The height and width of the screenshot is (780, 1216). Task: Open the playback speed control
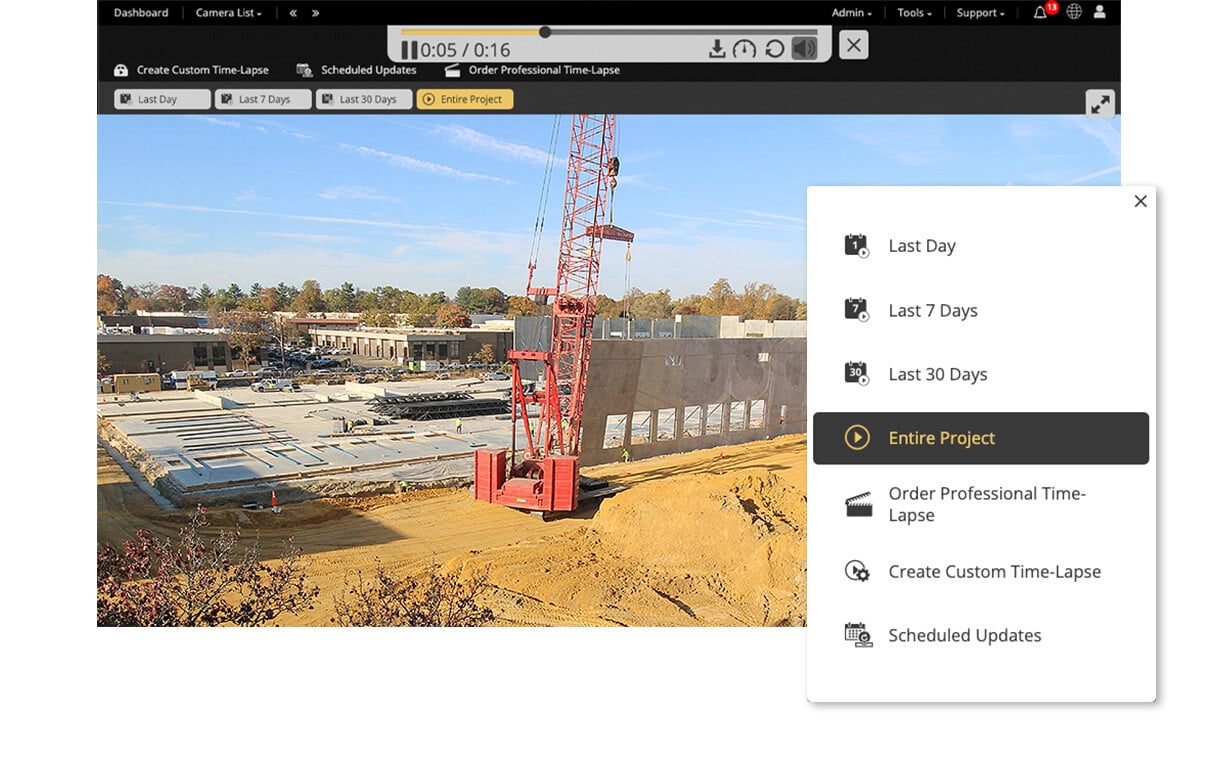[x=746, y=46]
